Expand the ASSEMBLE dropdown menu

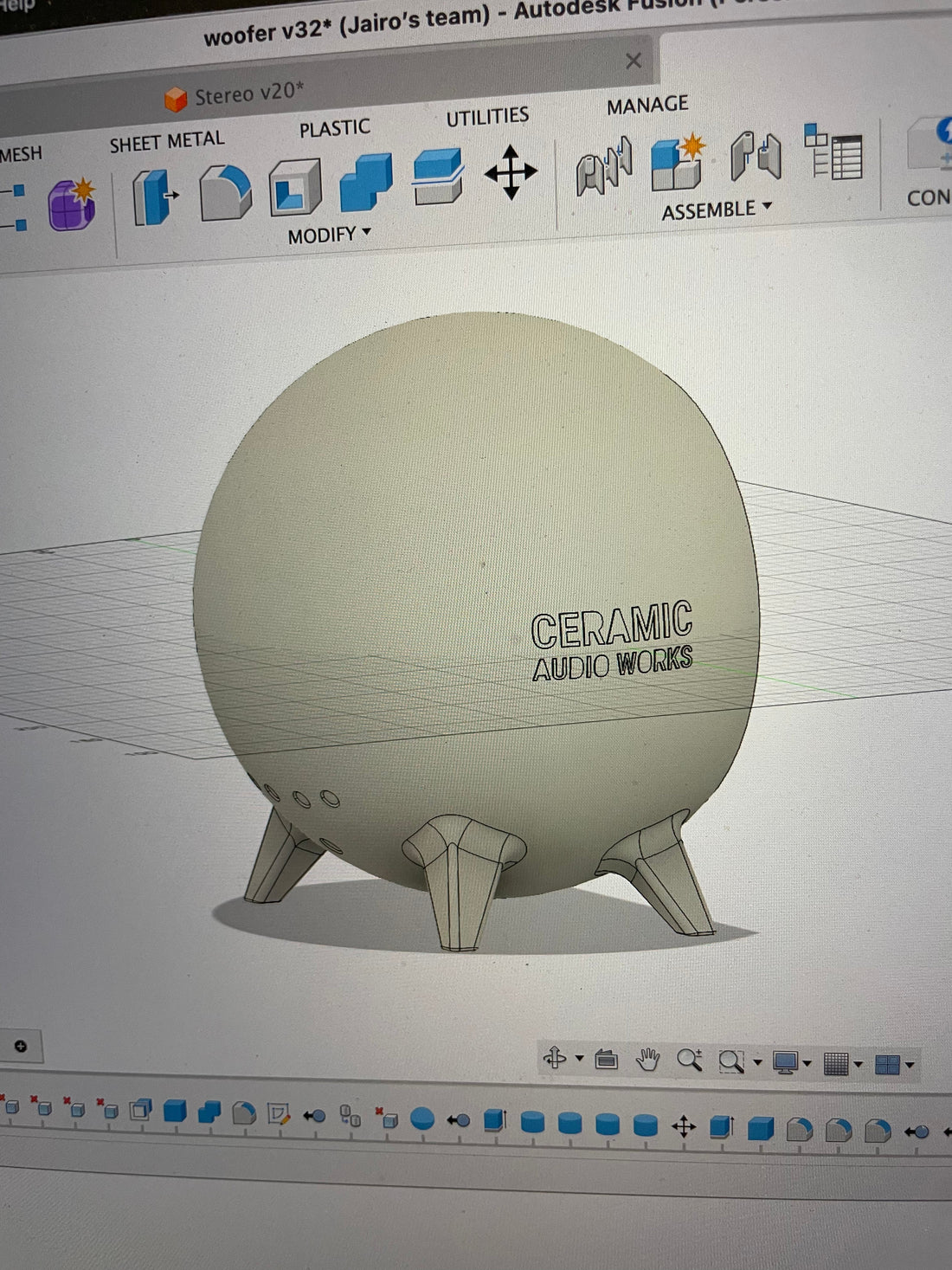[716, 210]
